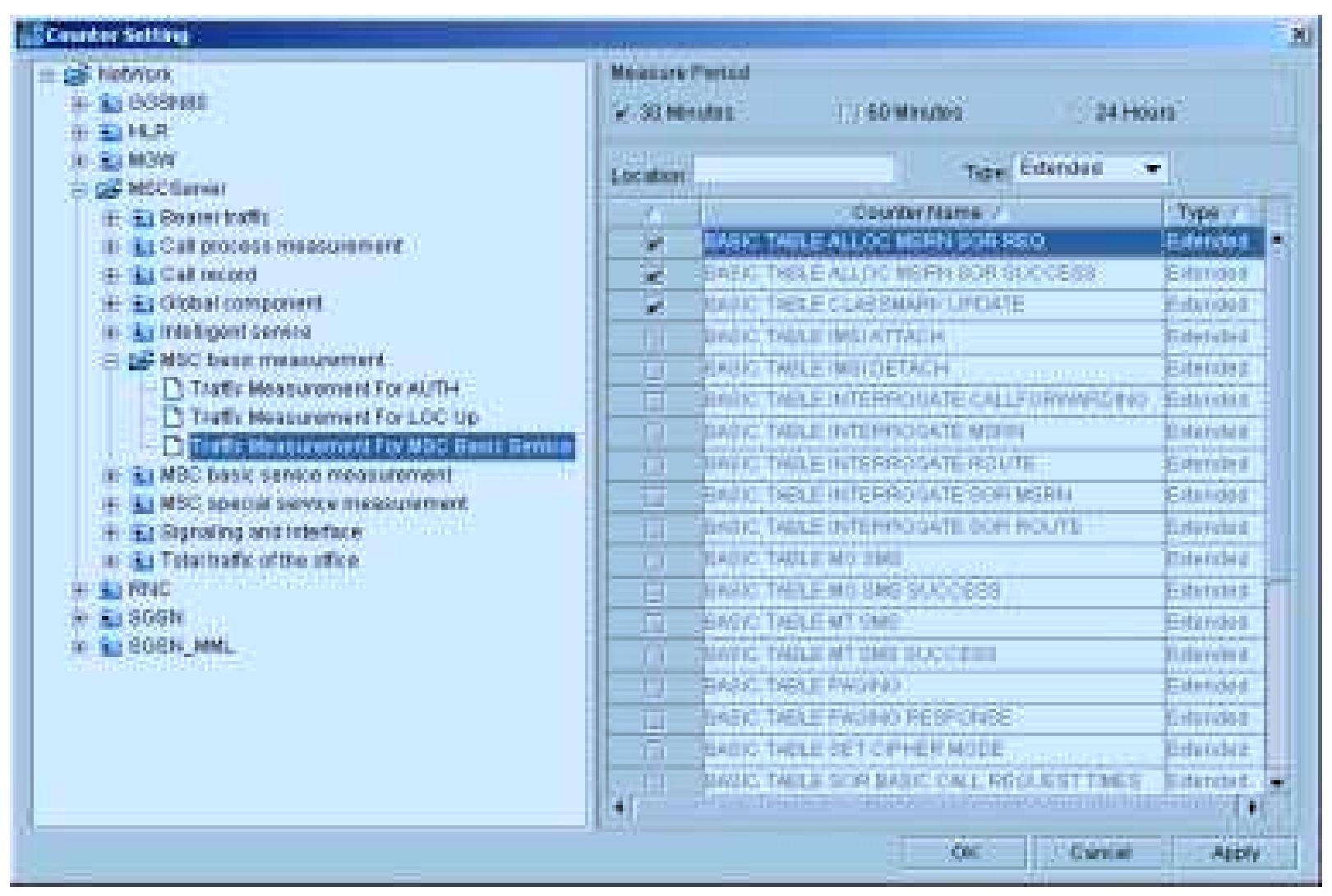Screen dimensions: 1332x896
Task: Click document icon for Traffic Measurement For LOC Up
Action: tap(173, 417)
